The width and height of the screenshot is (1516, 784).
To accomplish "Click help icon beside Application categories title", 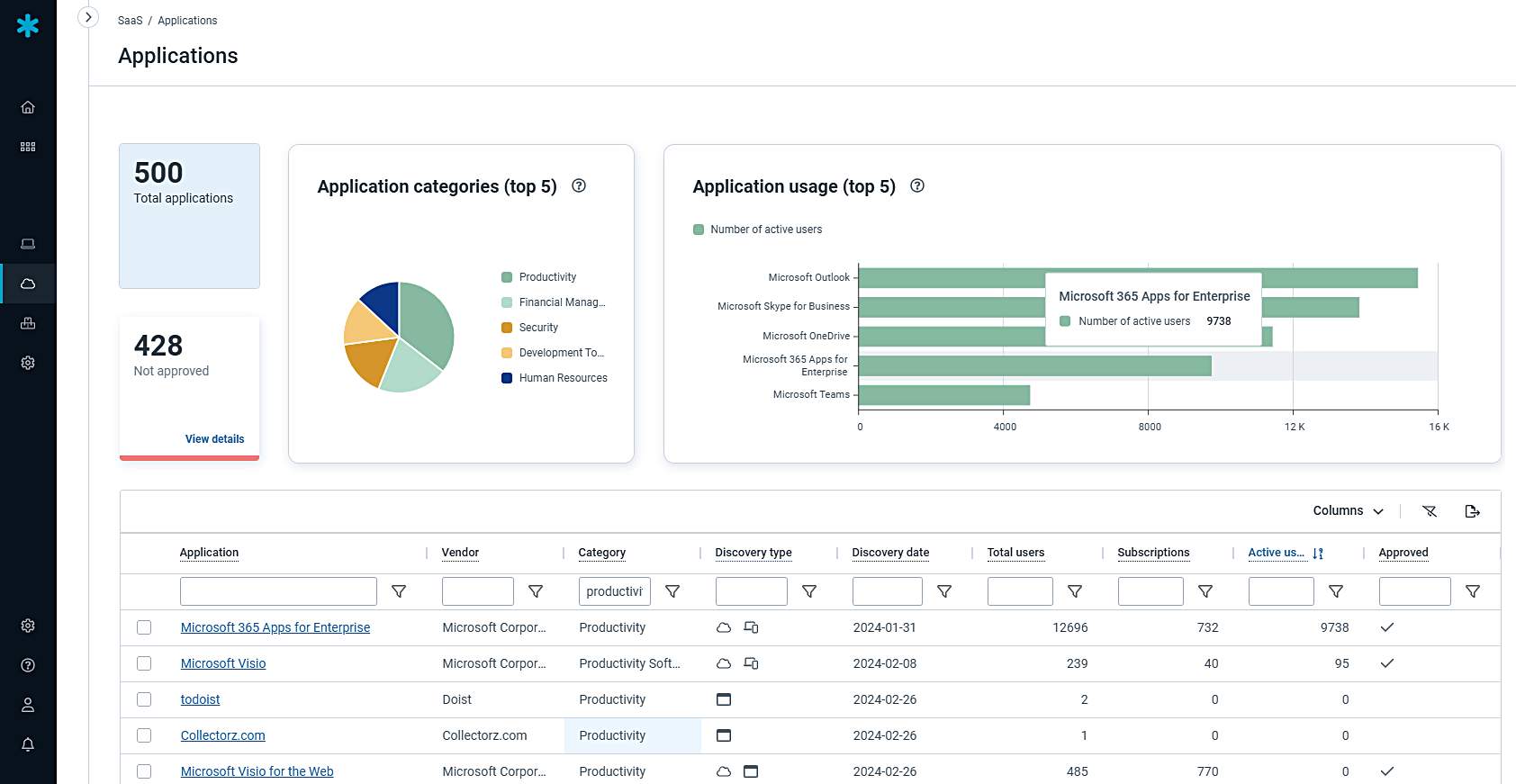I will tap(579, 185).
